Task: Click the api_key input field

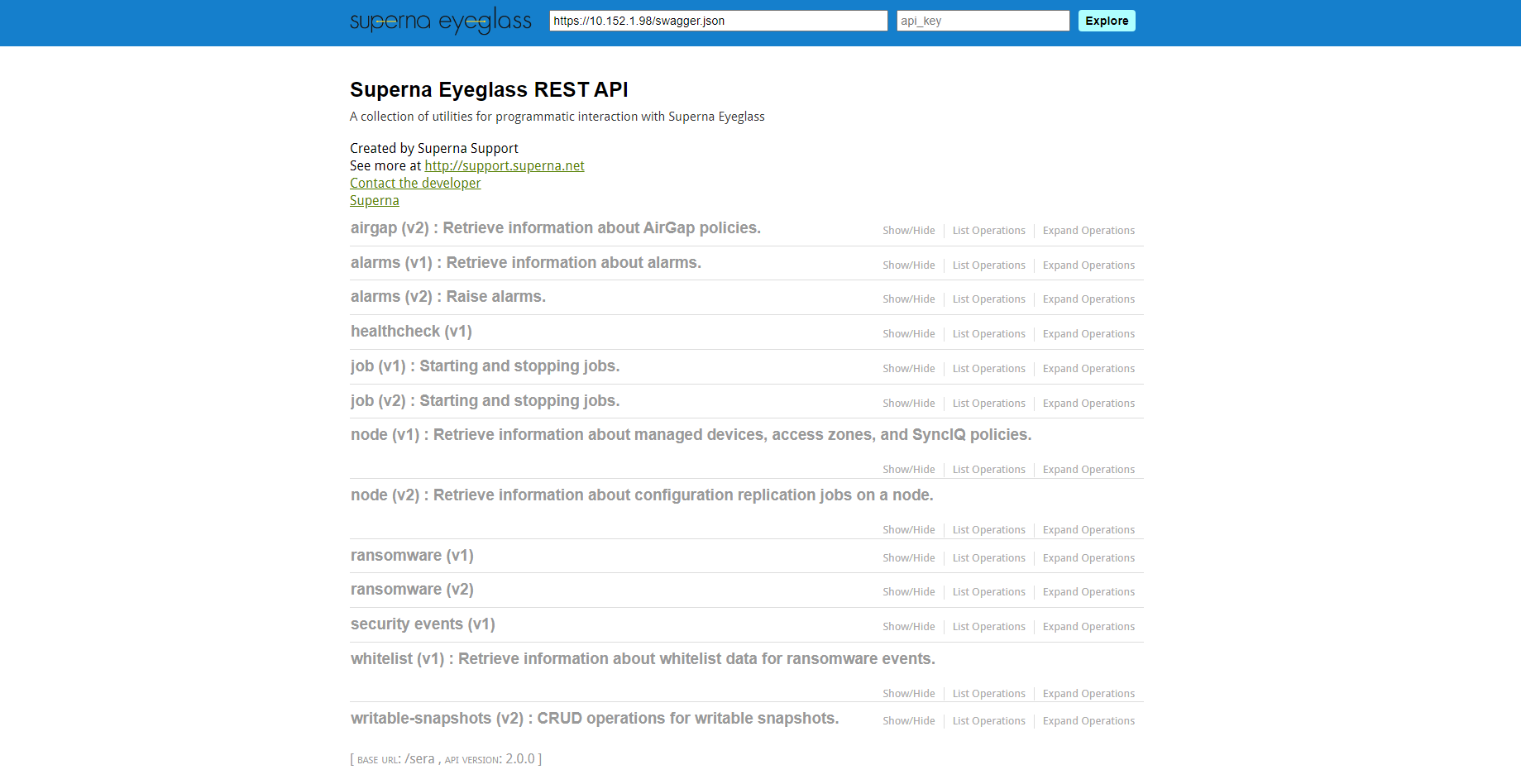Action: (983, 21)
